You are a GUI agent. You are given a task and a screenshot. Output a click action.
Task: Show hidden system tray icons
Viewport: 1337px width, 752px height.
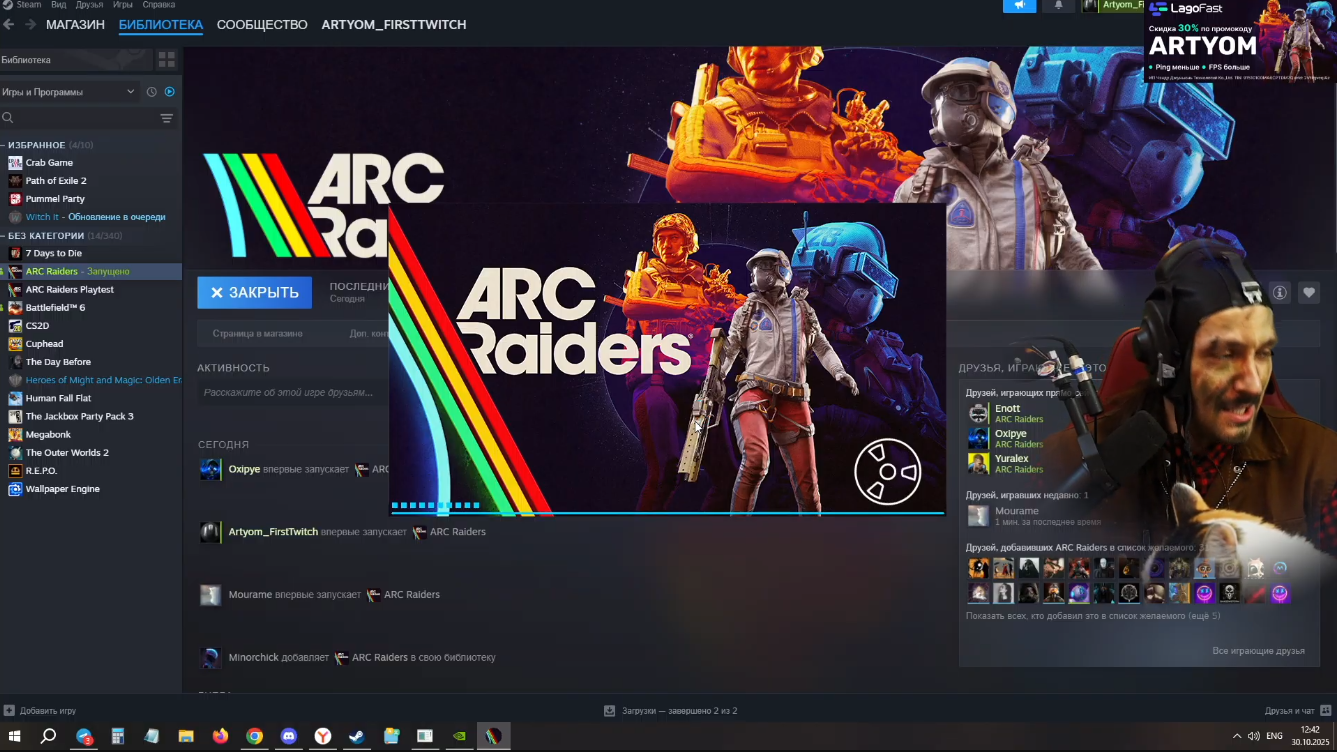click(x=1237, y=736)
